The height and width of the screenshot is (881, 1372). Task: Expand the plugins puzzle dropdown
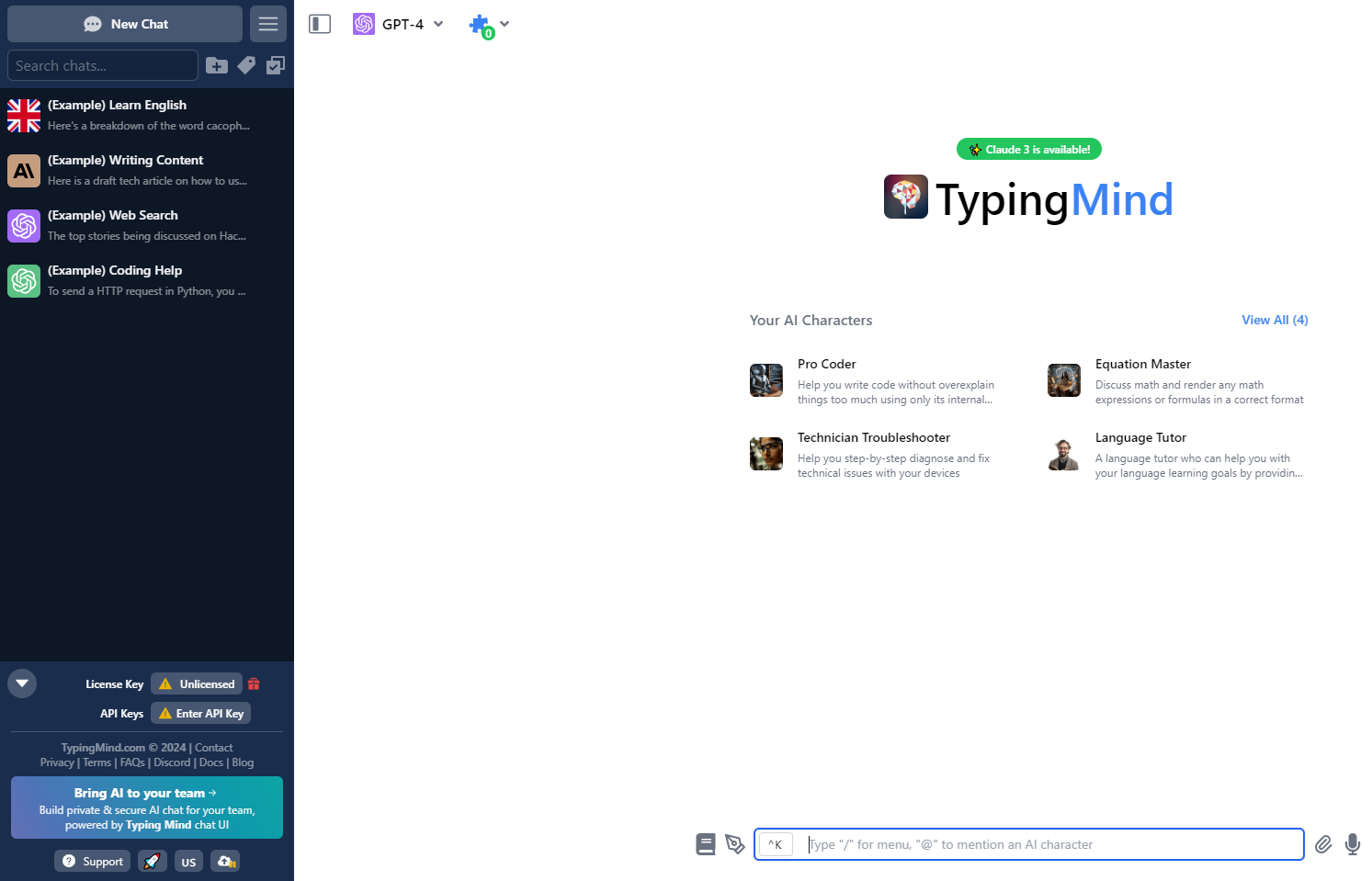(489, 25)
